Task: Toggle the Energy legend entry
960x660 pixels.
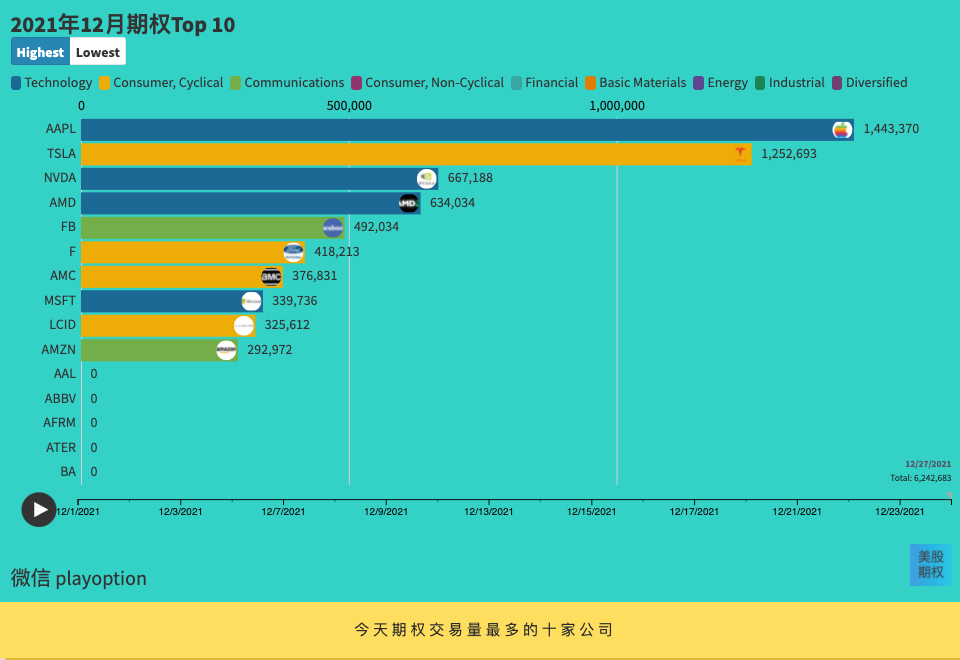Action: point(721,83)
